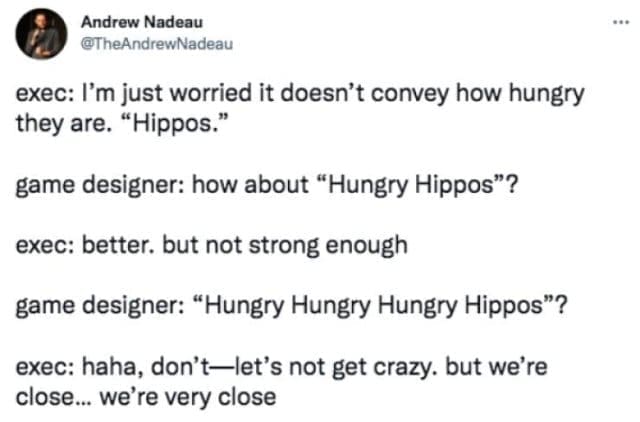Click Andrew Nadeau's profile avatar photo
640x422 pixels.
[x=40, y=34]
